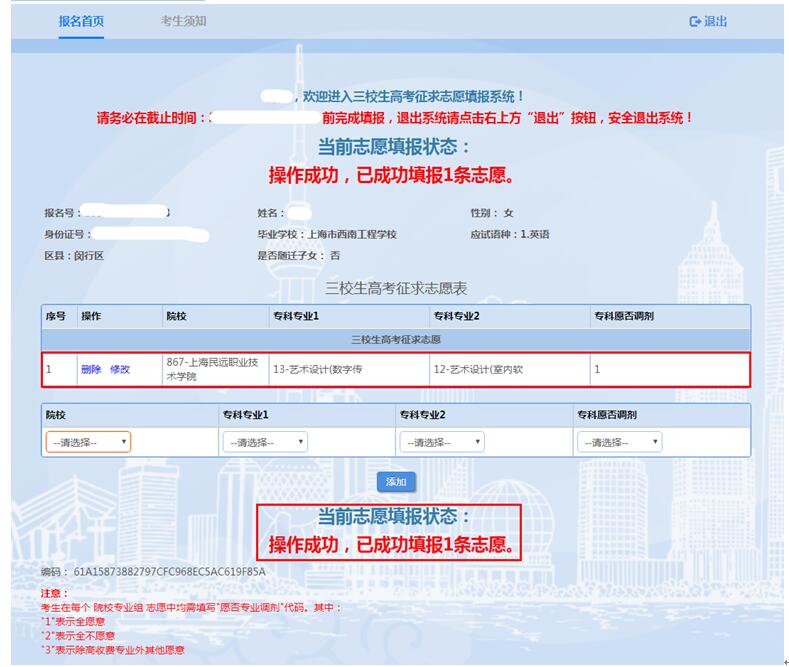
Task: Click the 应试语种：1.英语 text
Action: 510,234
